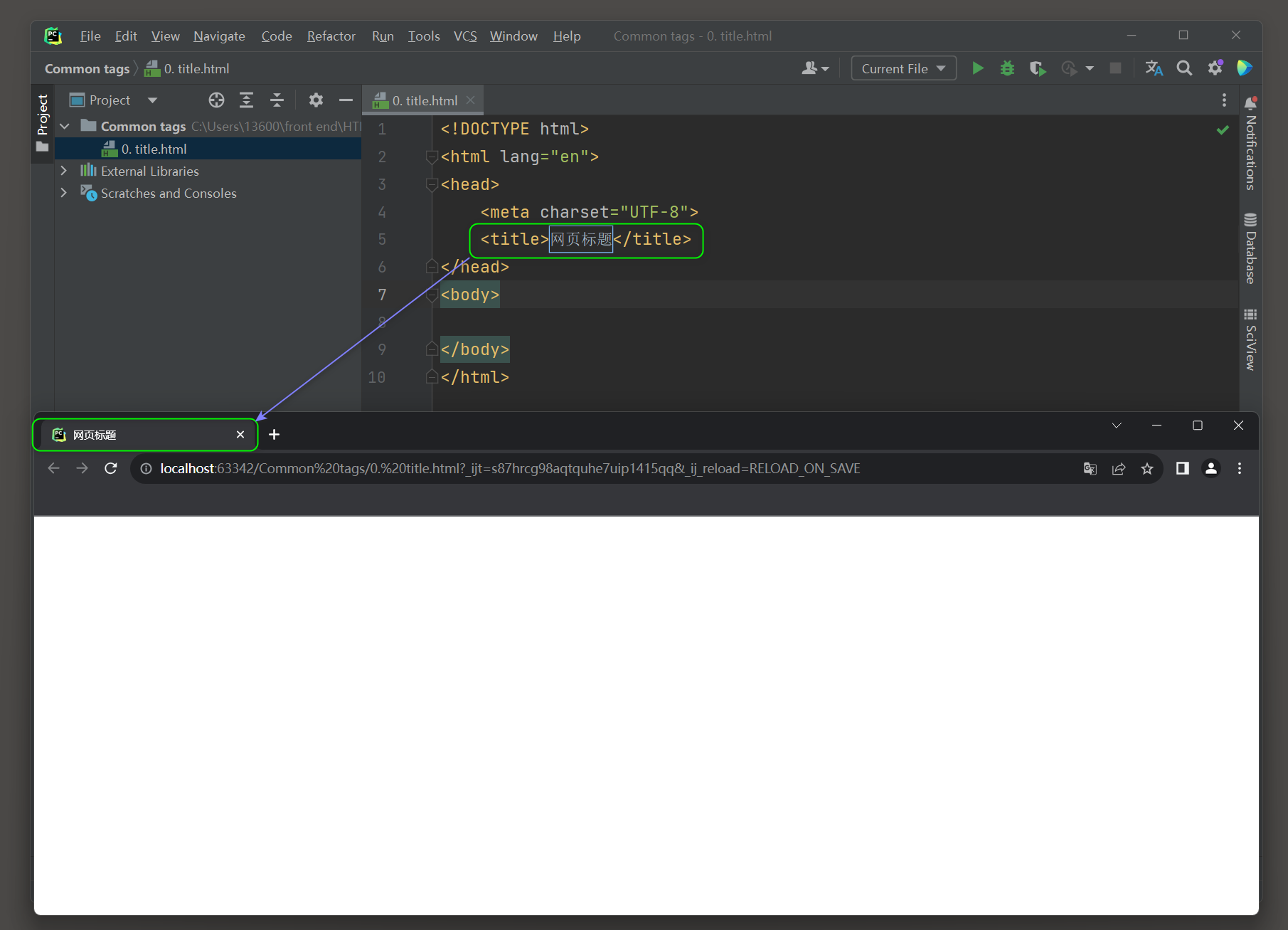
Task: Reload the browser page
Action: tap(110, 468)
